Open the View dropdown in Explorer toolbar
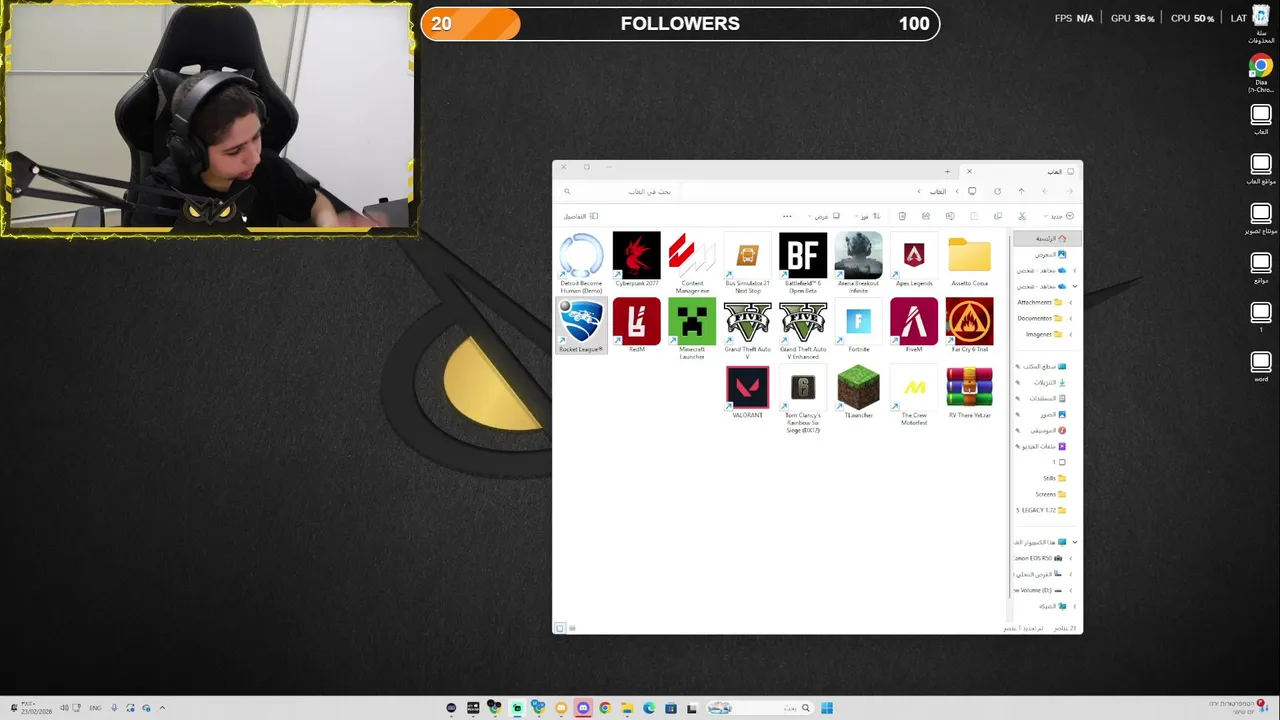 (825, 216)
